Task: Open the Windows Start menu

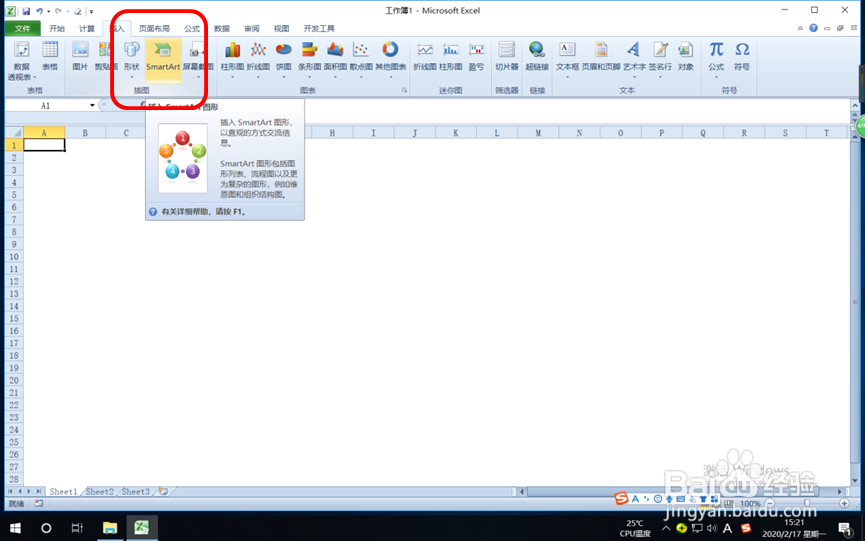Action: pyautogui.click(x=15, y=528)
